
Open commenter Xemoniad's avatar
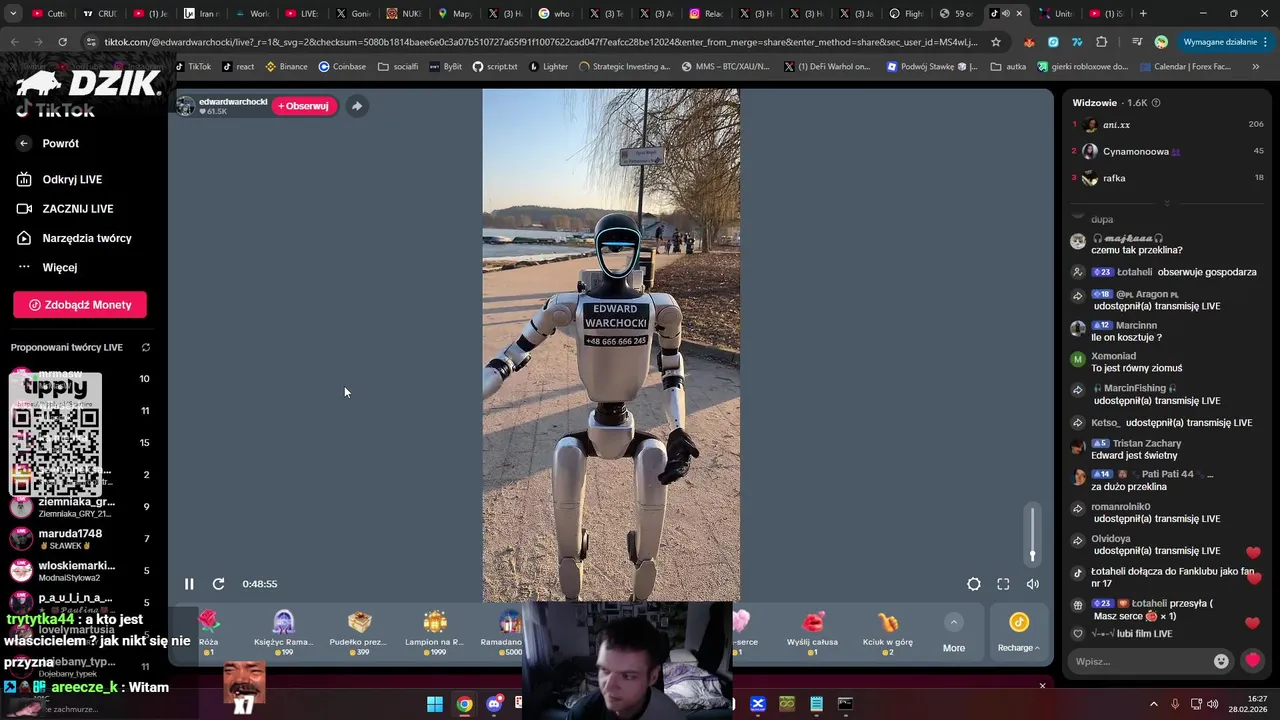(1077, 358)
